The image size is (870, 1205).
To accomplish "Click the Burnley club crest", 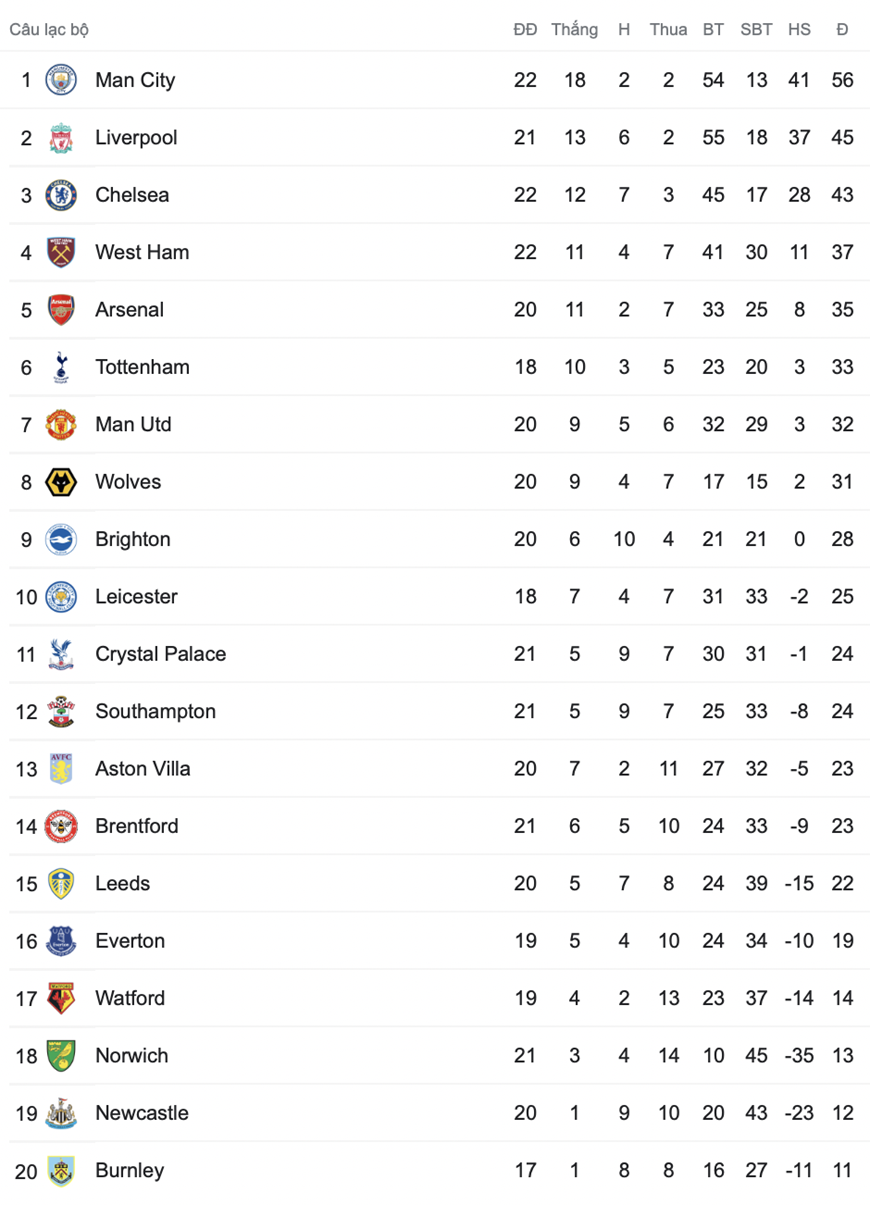I will click(x=61, y=1171).
